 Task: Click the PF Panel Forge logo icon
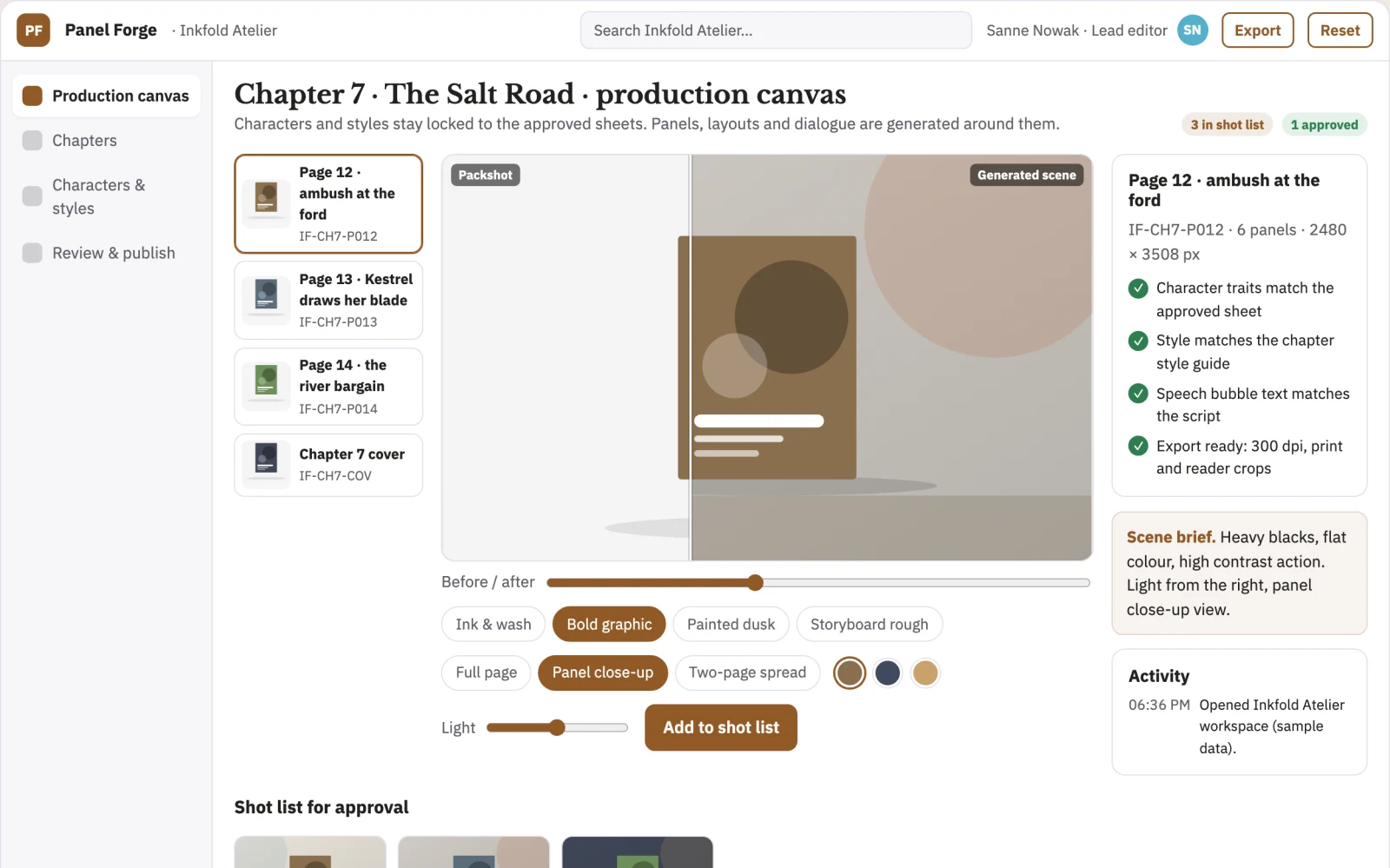pos(33,30)
